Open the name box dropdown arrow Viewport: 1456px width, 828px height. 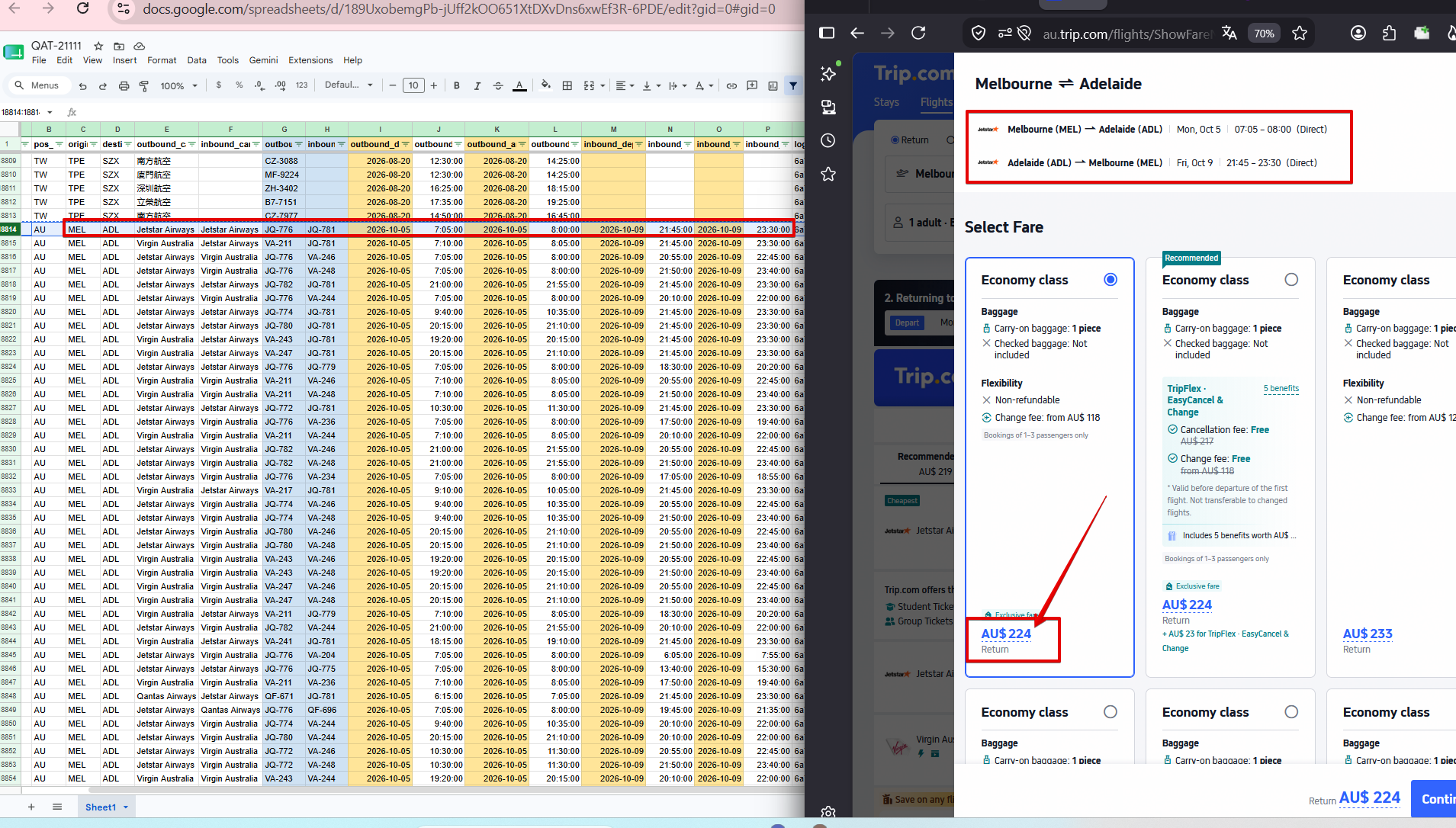tap(50, 112)
